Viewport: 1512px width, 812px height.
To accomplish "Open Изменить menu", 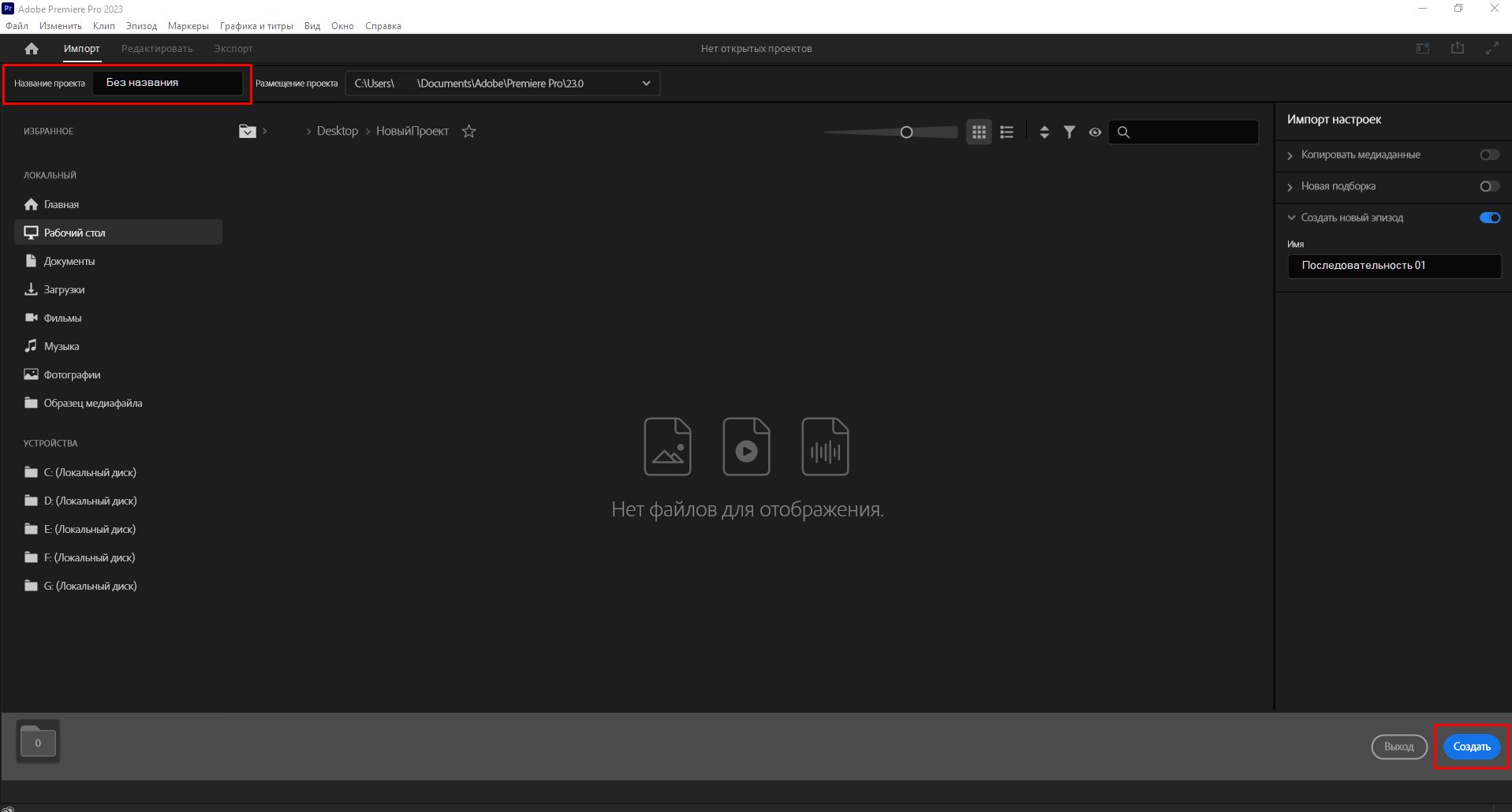I will tap(60, 26).
